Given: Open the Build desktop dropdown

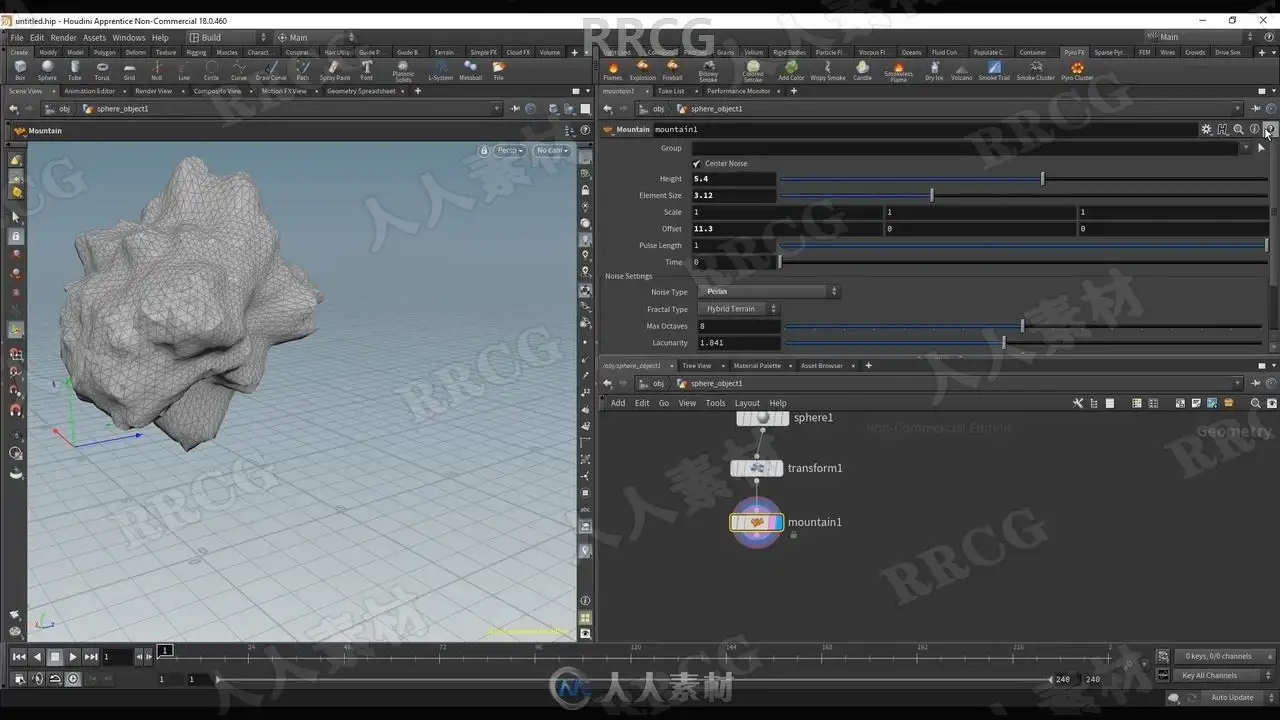Looking at the screenshot, I should tap(228, 38).
